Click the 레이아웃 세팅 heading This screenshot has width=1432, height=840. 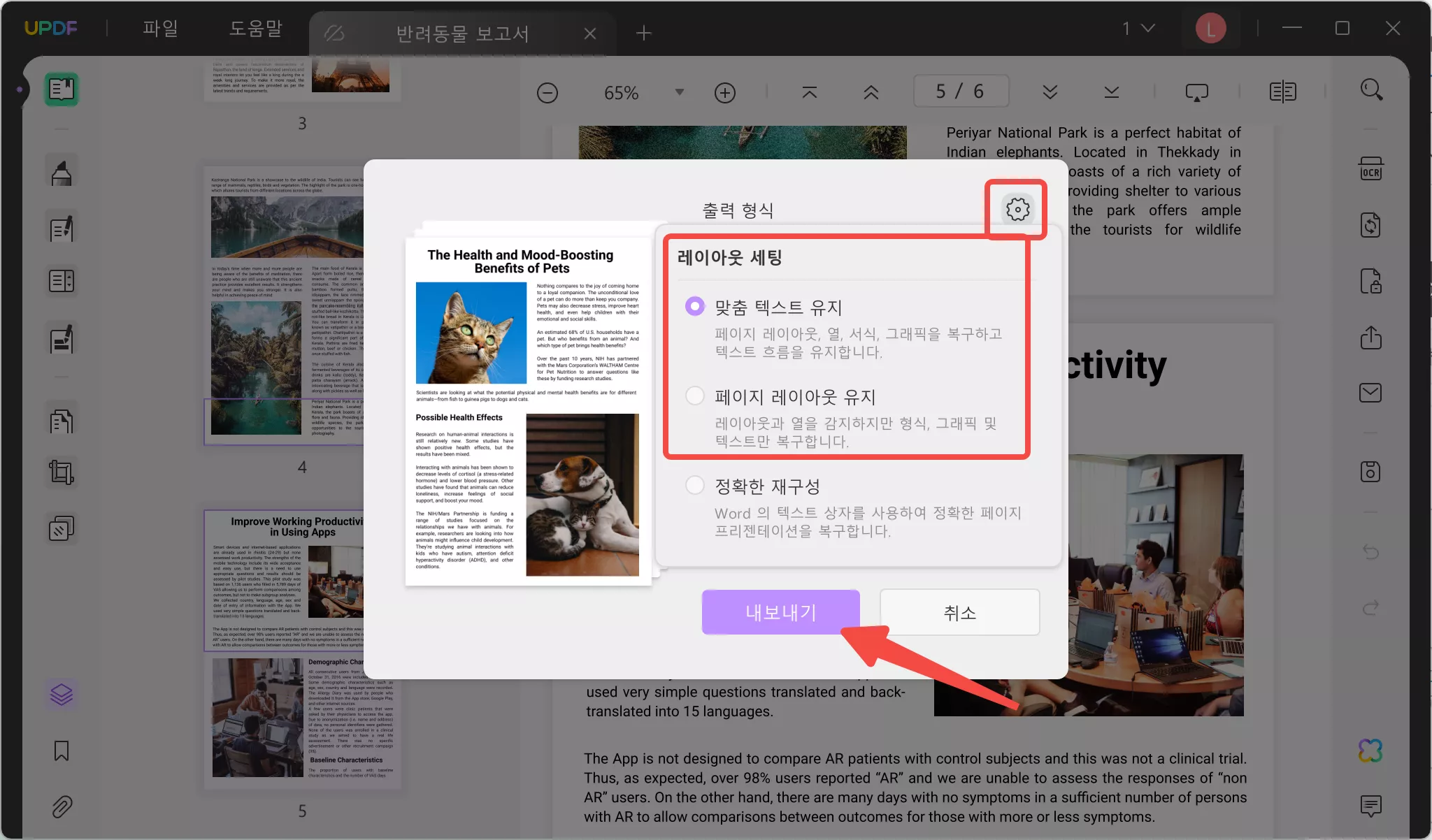tap(730, 257)
